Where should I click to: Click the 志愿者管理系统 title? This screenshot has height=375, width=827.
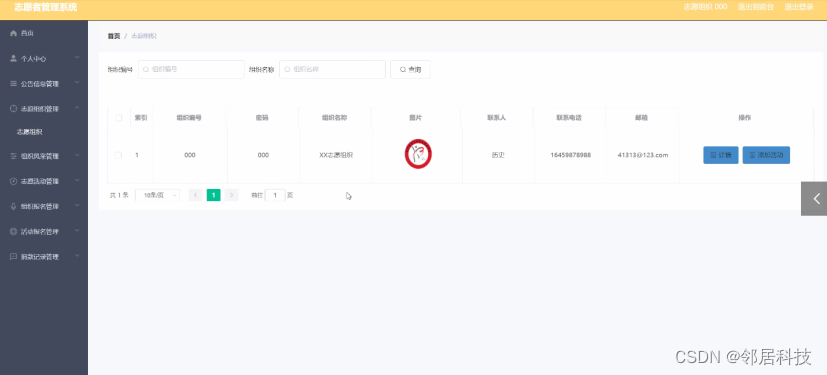(x=45, y=7)
